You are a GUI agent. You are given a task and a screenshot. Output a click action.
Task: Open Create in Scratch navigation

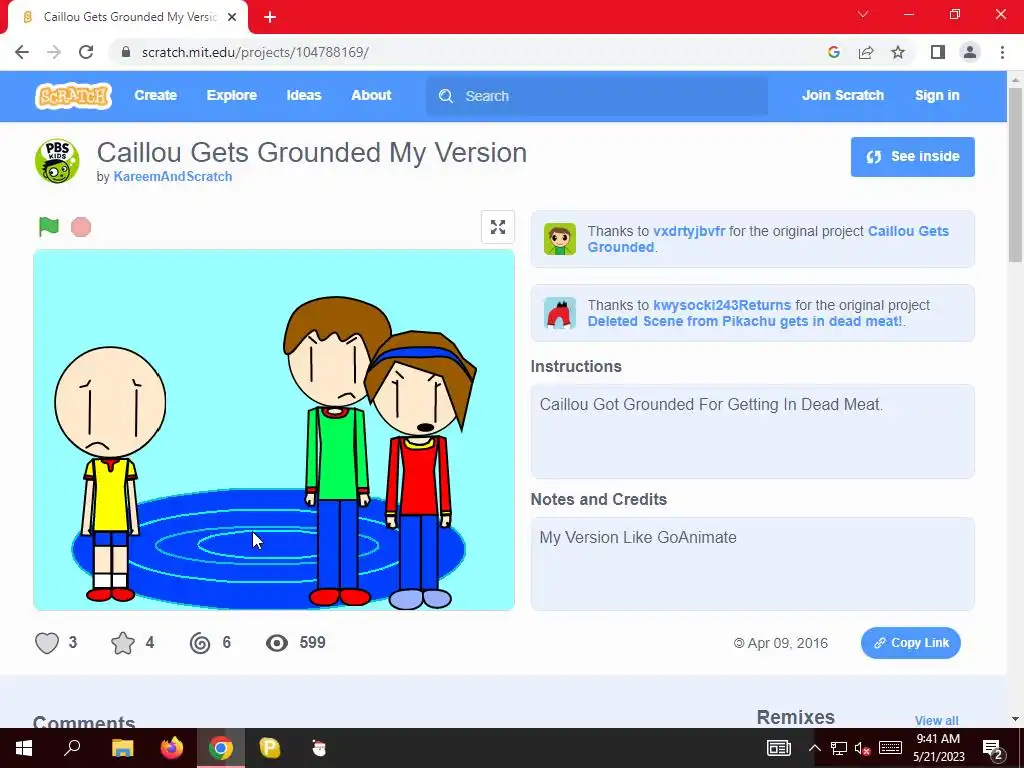tap(155, 95)
